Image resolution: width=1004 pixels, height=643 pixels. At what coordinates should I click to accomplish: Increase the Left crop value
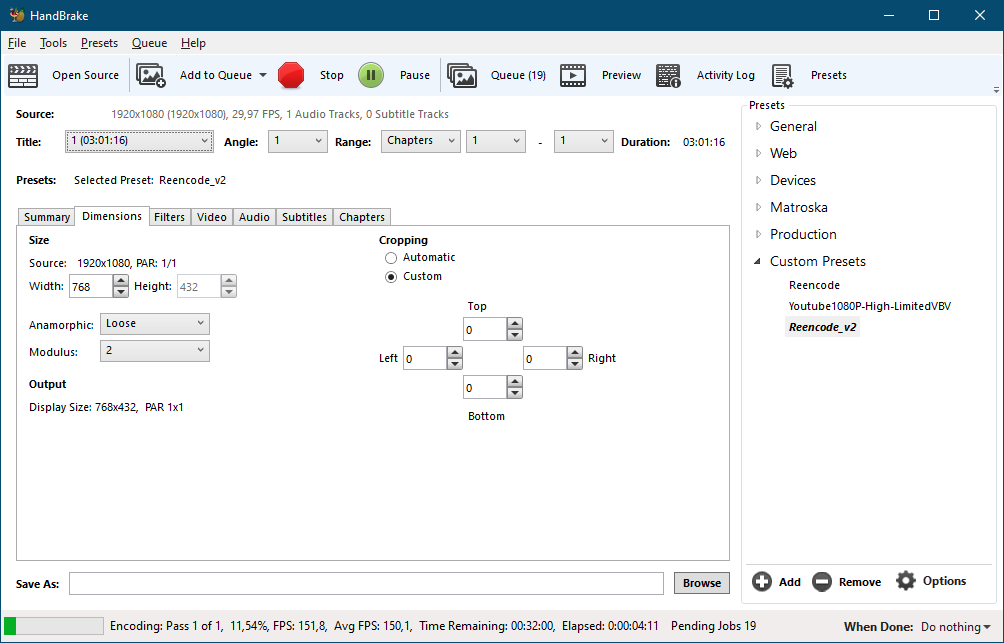455,352
